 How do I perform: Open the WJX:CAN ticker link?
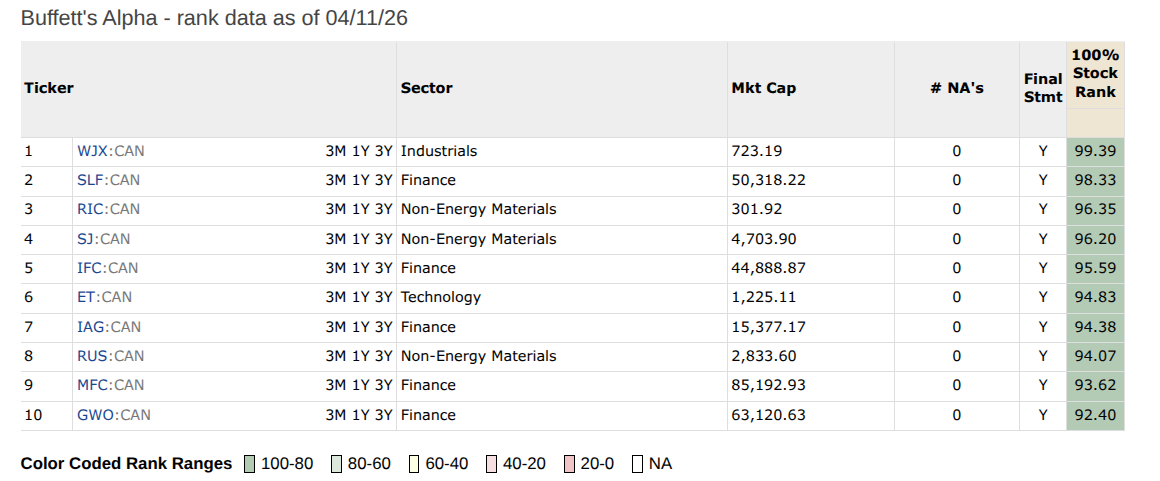click(110, 151)
